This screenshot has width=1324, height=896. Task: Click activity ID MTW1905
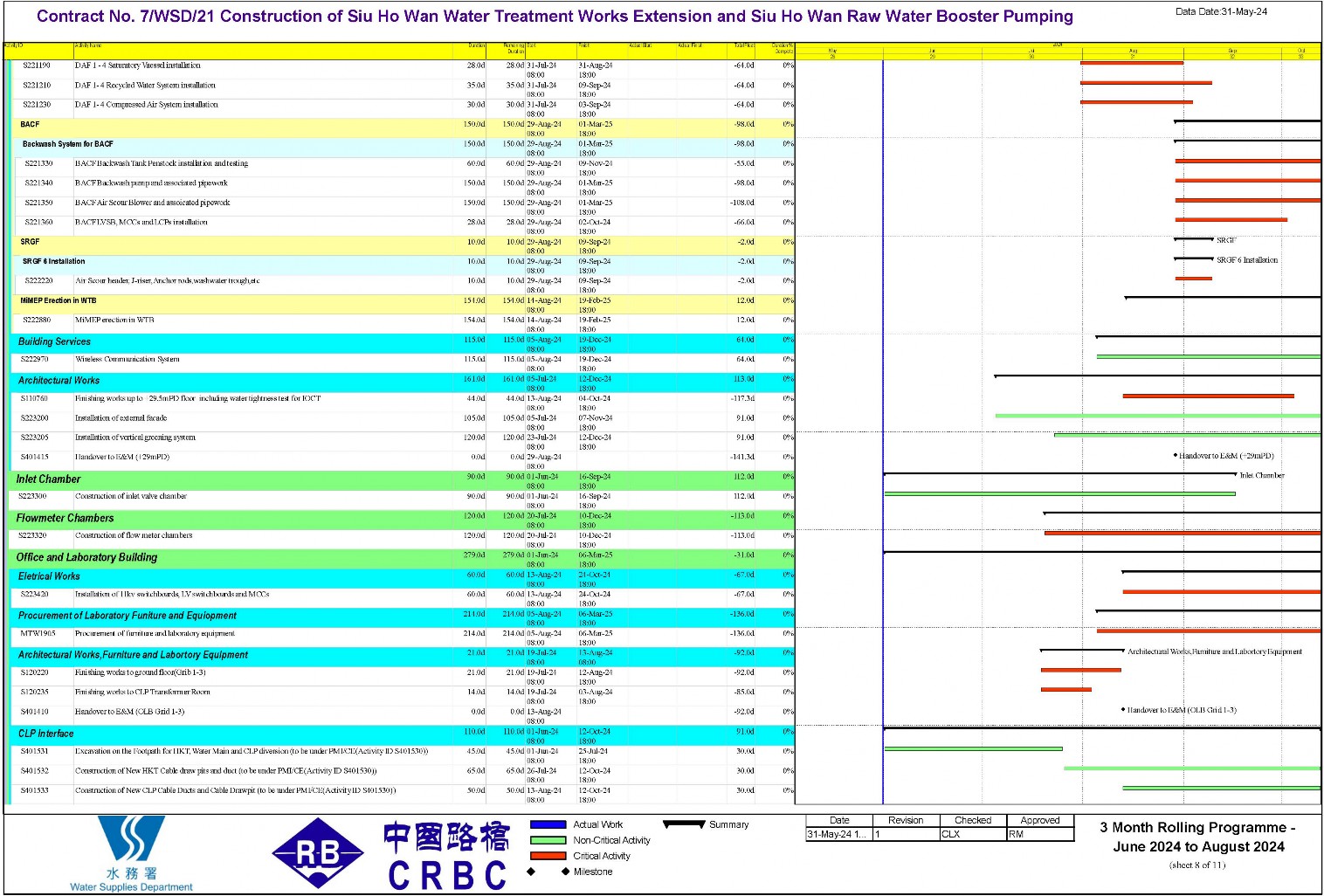pyautogui.click(x=38, y=633)
